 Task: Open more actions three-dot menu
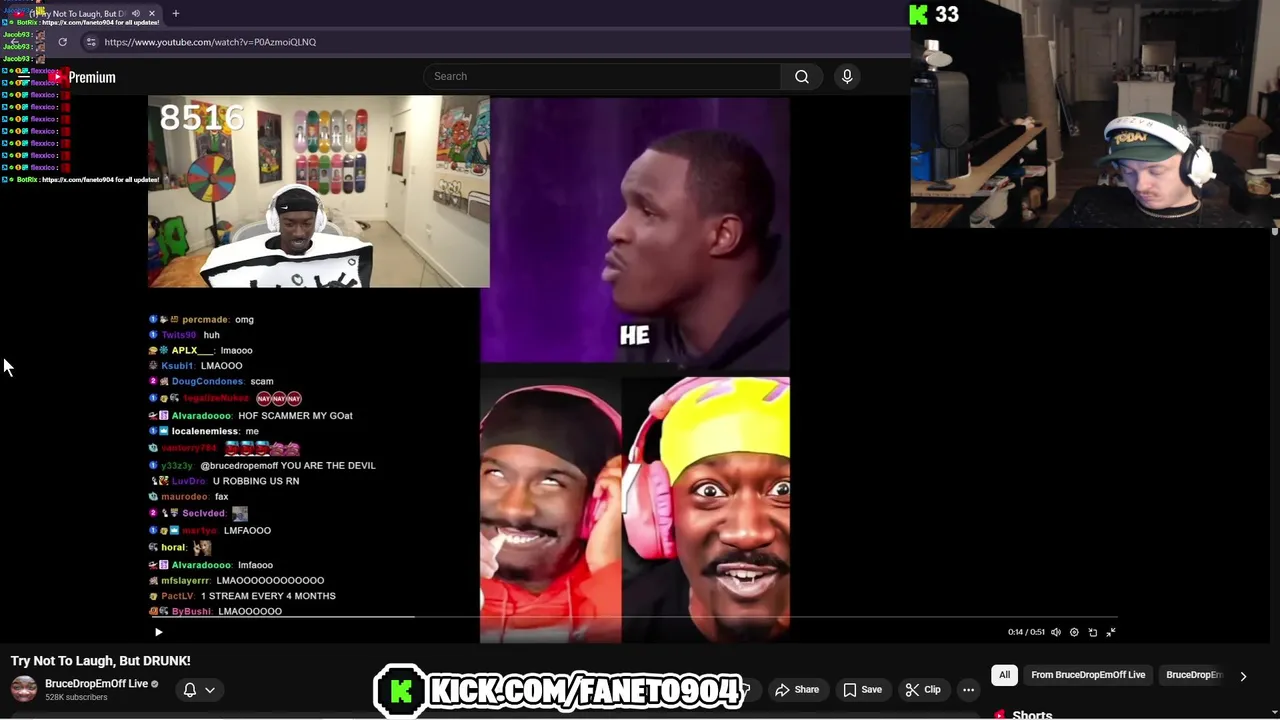[968, 689]
